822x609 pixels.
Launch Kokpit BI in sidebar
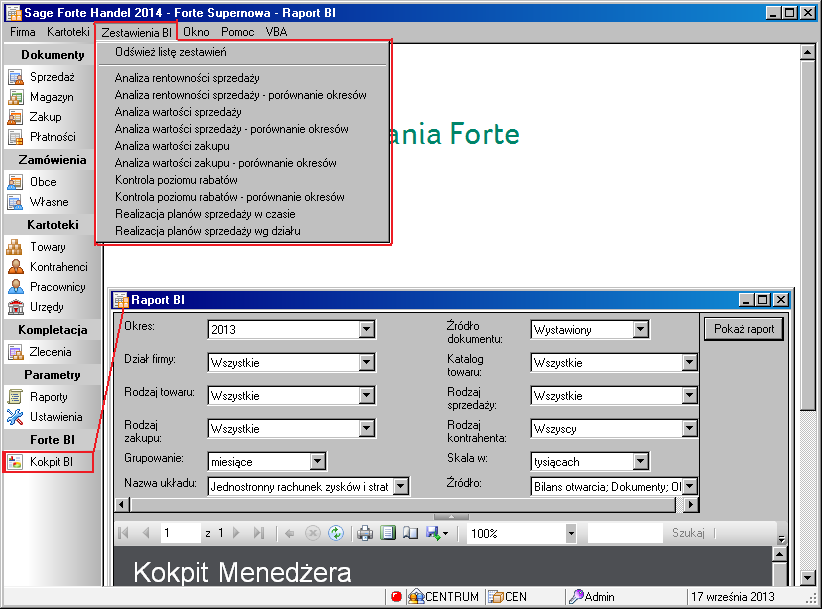(x=48, y=462)
